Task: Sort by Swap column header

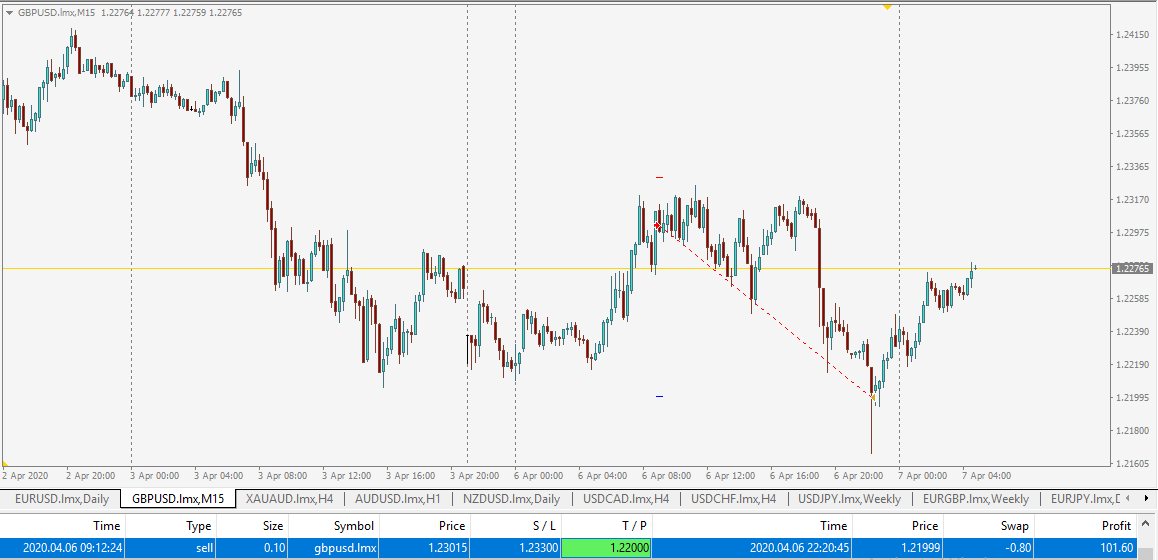Action: pyautogui.click(x=989, y=526)
